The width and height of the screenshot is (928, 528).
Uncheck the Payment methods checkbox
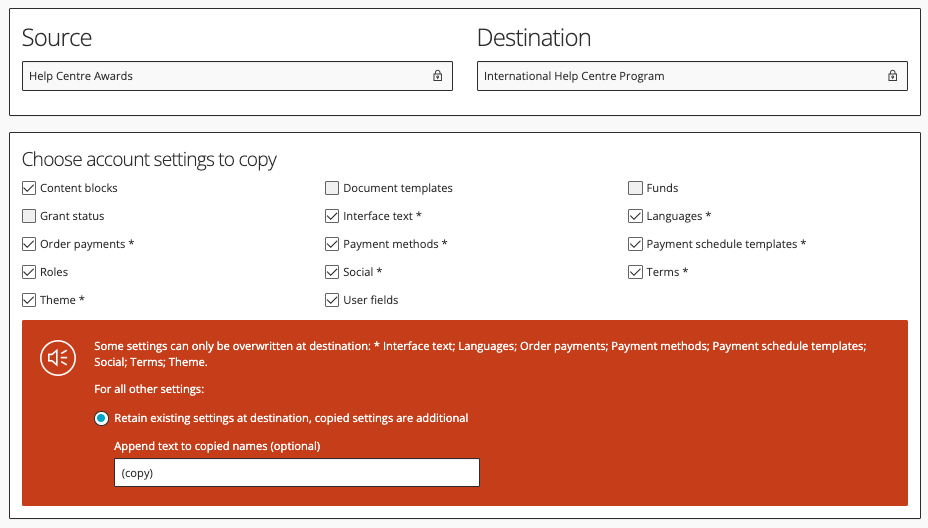[332, 244]
